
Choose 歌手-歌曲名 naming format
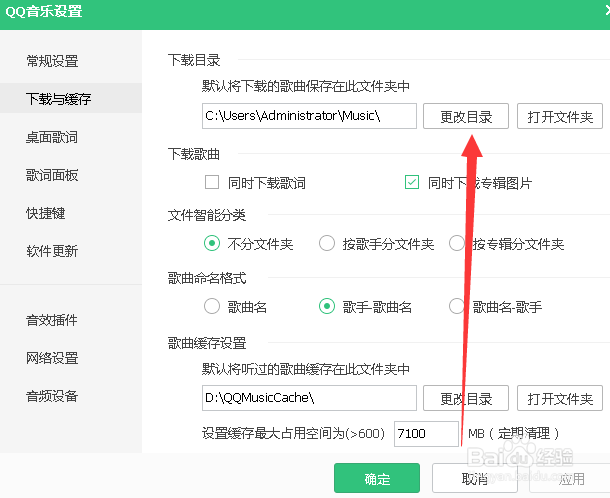pos(327,306)
